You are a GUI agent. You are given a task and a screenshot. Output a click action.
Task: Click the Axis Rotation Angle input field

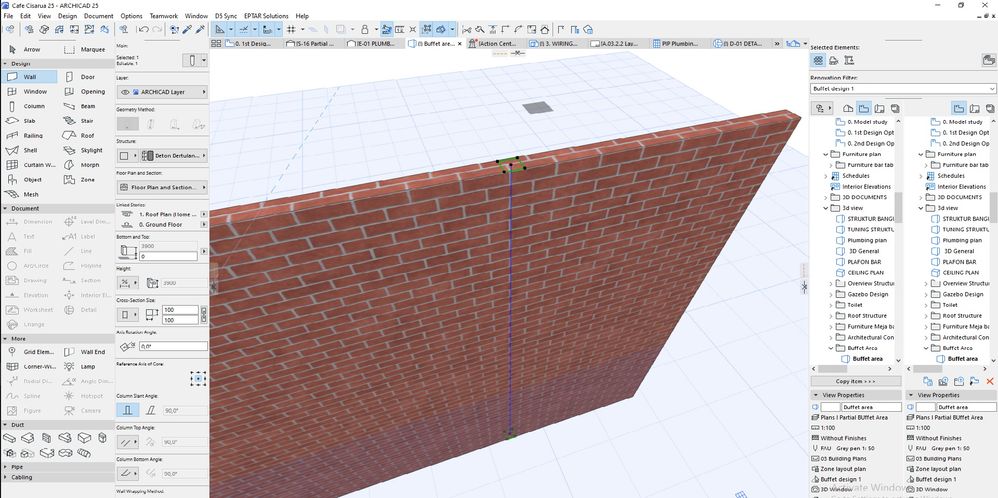(172, 346)
